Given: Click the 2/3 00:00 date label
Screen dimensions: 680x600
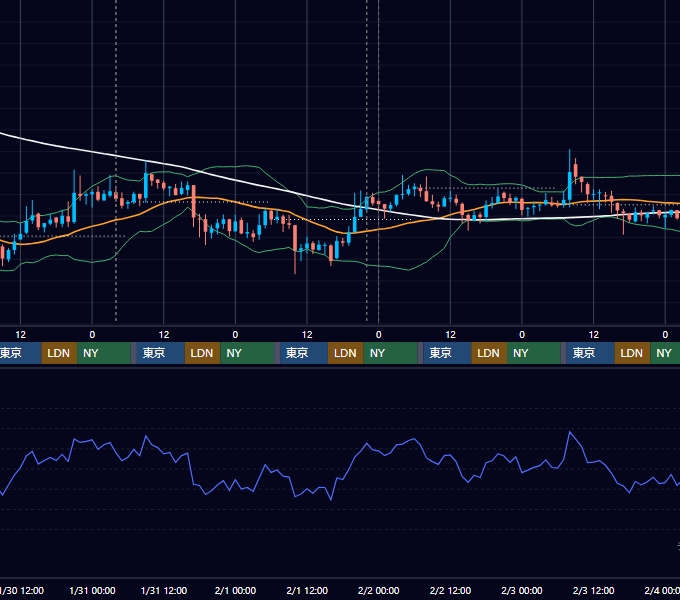Looking at the screenshot, I should (x=522, y=590).
